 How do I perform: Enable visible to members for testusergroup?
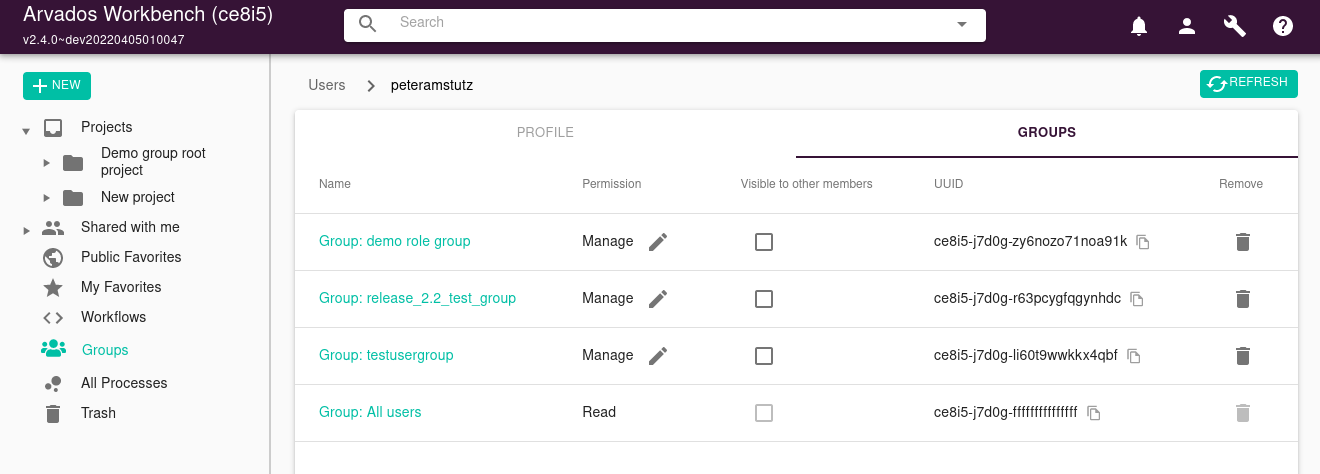[x=764, y=356]
